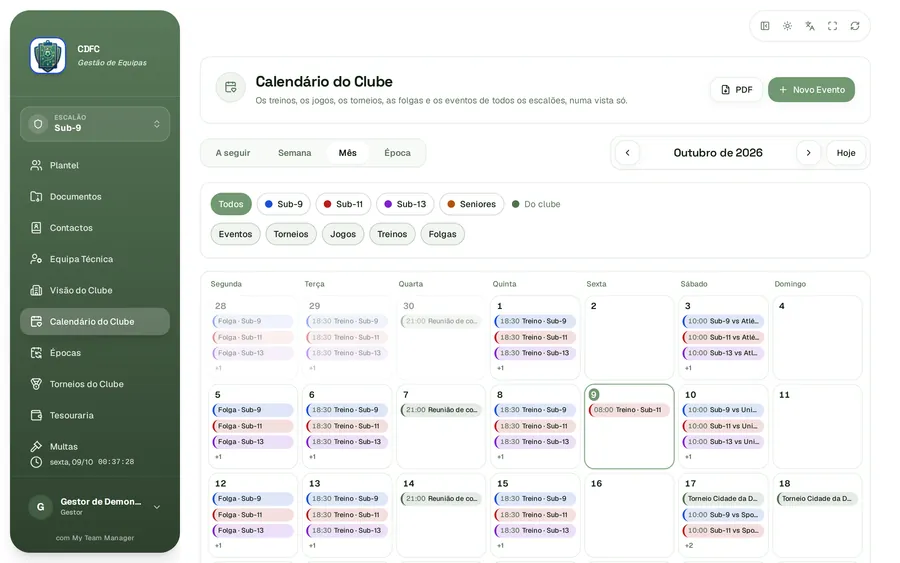
Task: Click the Multas gavel icon
Action: point(36,446)
